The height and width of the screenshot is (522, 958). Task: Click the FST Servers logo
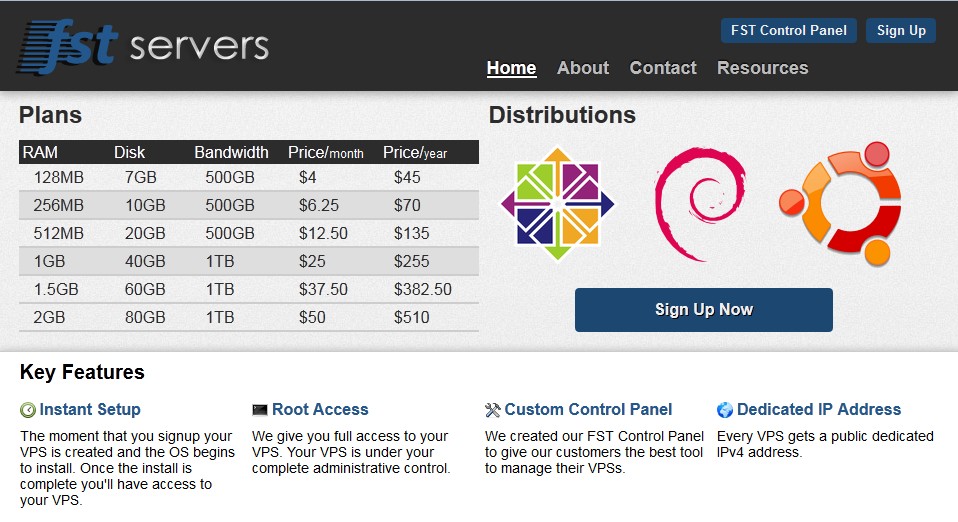[143, 46]
